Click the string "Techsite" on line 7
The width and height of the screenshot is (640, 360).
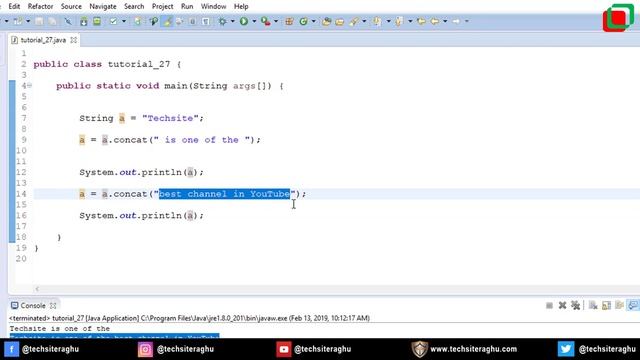[x=170, y=118]
